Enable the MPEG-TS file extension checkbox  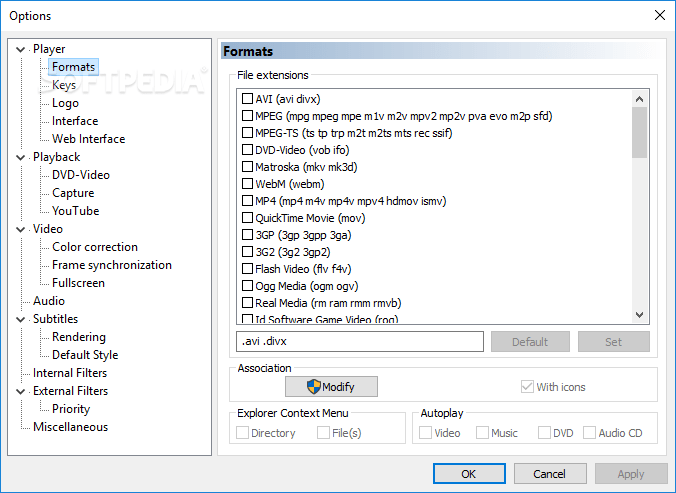point(247,133)
